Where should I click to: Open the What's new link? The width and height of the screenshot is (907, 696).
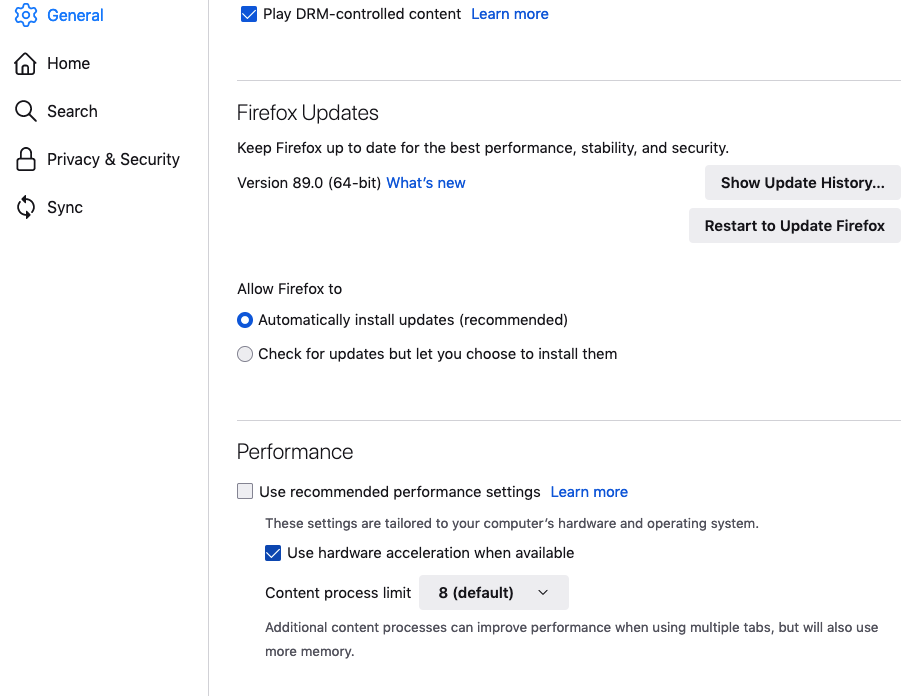point(426,183)
